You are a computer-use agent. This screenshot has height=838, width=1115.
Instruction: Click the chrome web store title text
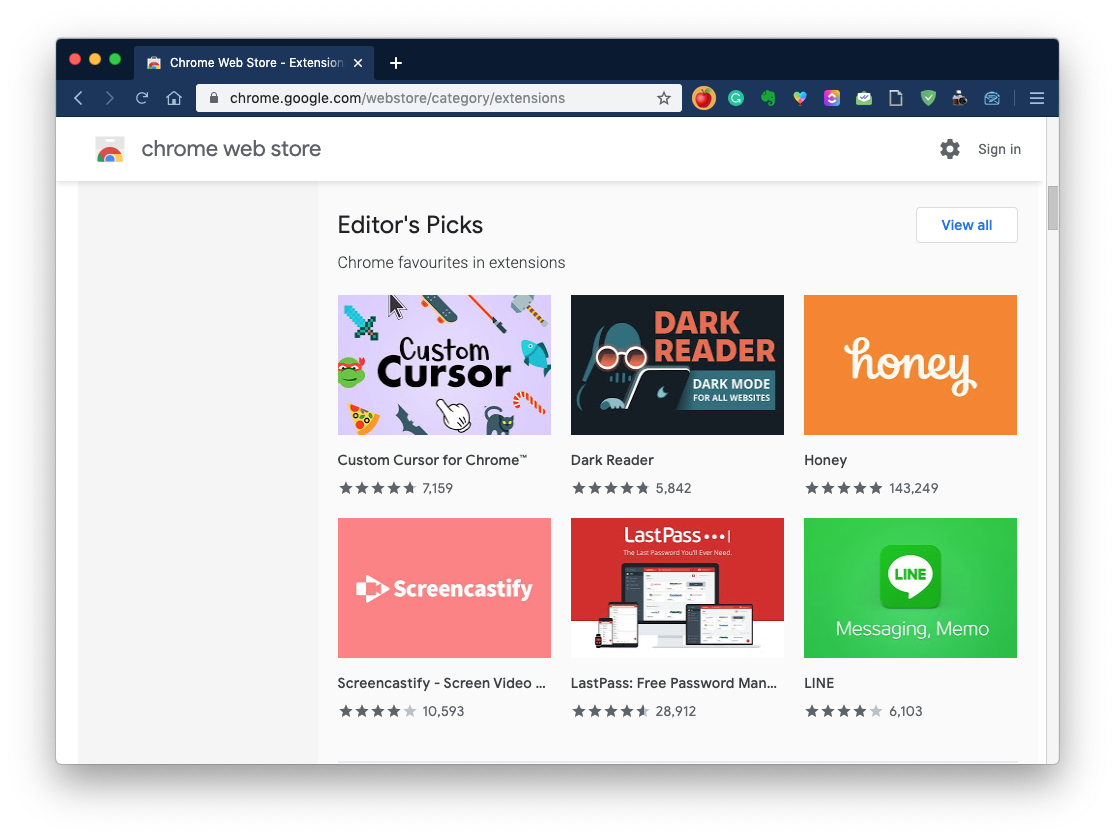231,149
